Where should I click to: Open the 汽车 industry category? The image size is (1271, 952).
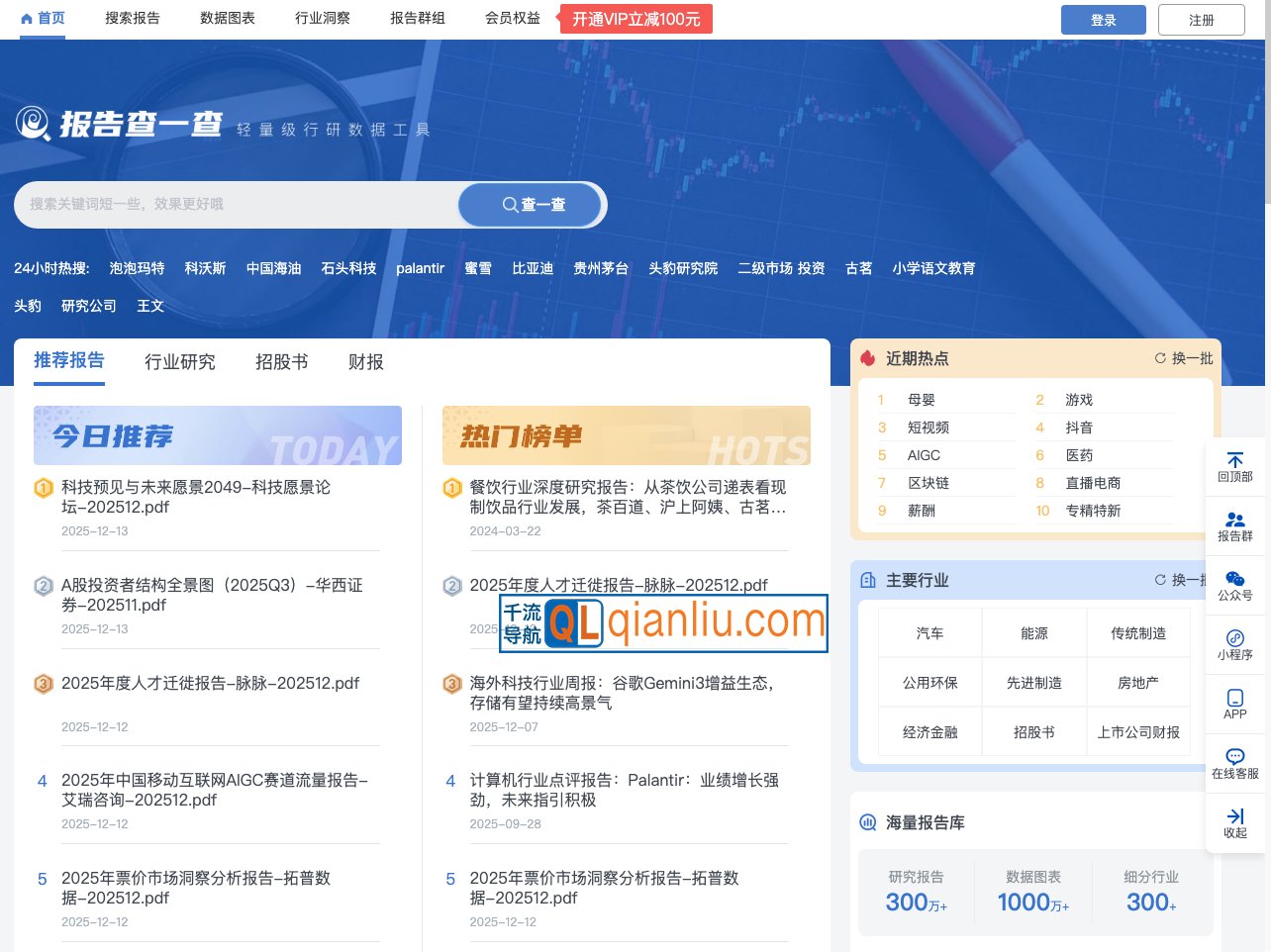929,632
